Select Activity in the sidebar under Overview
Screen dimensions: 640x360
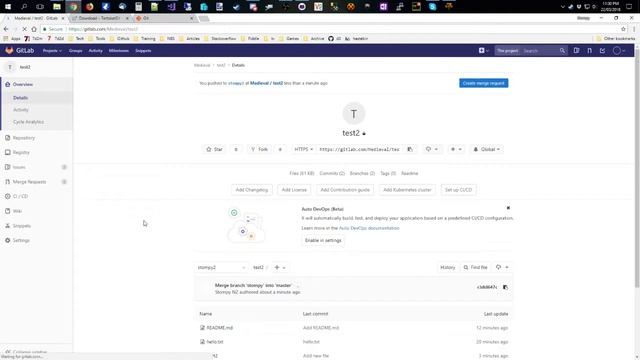[x=21, y=110]
